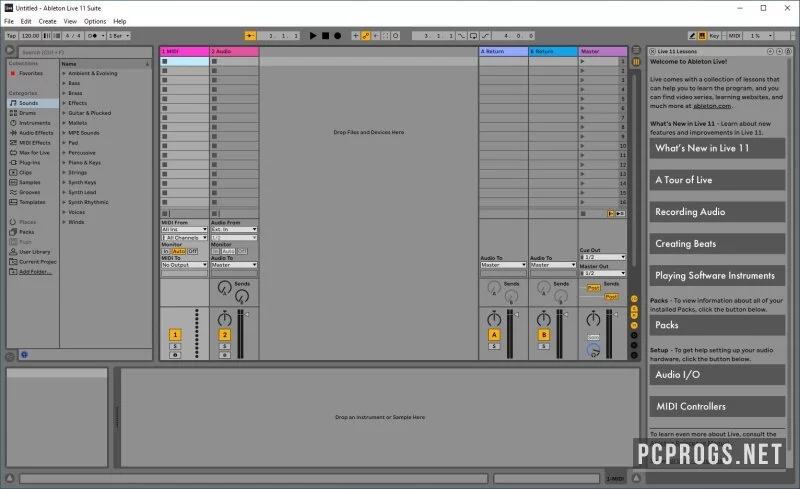
Task: Click the Add Folder link
Action: tap(35, 272)
